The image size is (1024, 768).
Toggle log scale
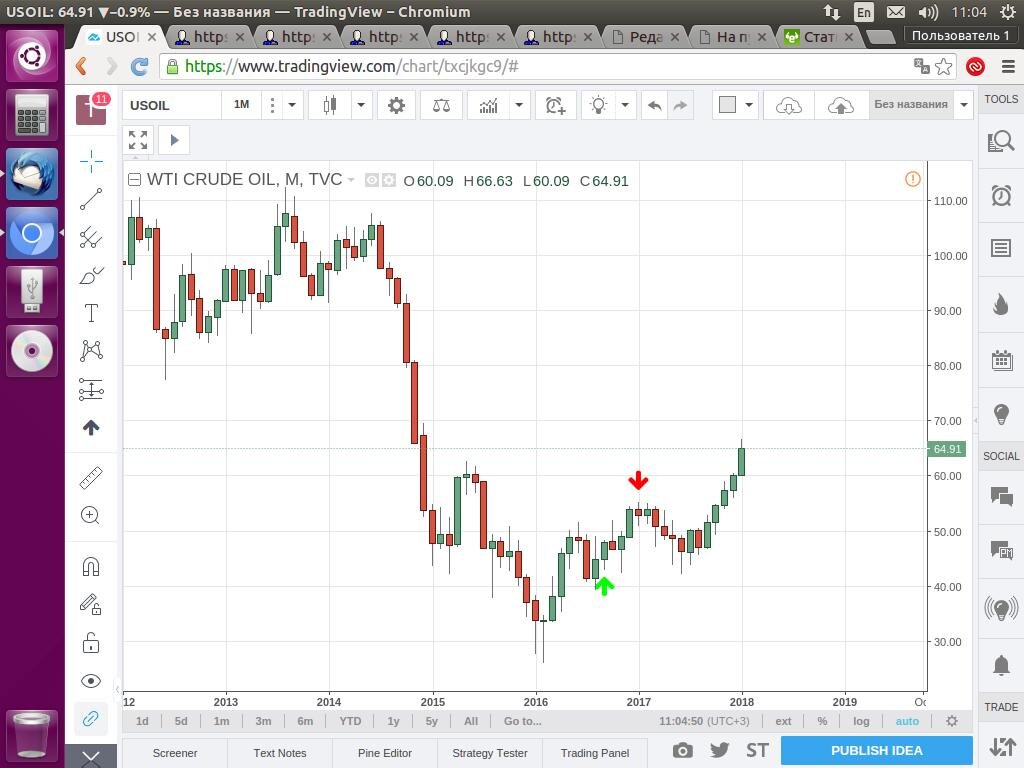861,721
